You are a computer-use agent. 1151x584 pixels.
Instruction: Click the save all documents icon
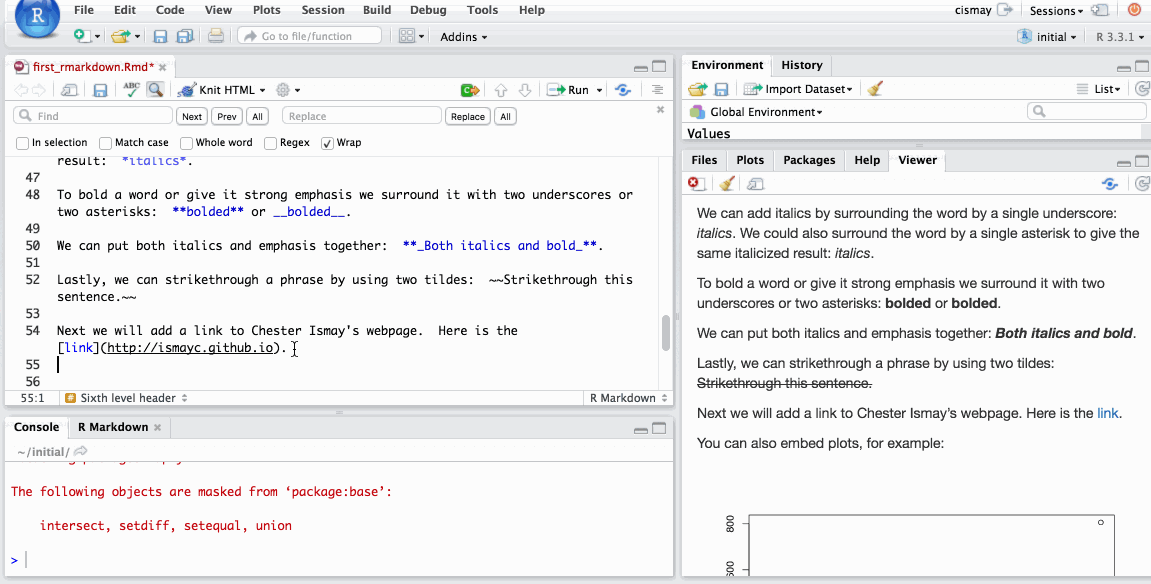point(184,36)
